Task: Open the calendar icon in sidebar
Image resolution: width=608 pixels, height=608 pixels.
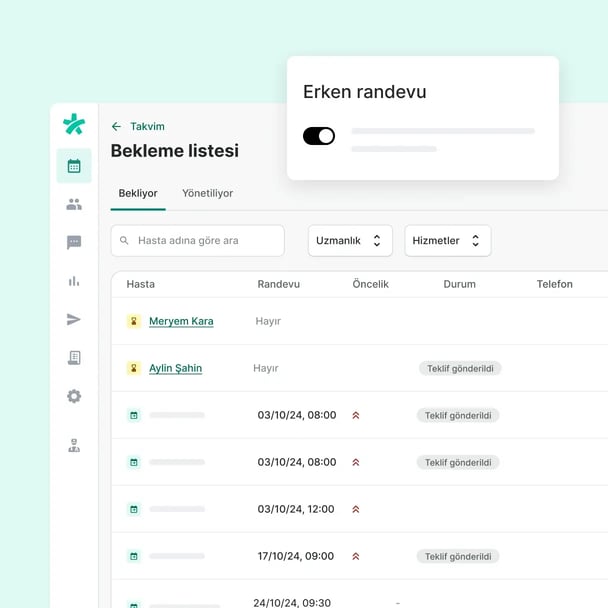Action: (74, 166)
